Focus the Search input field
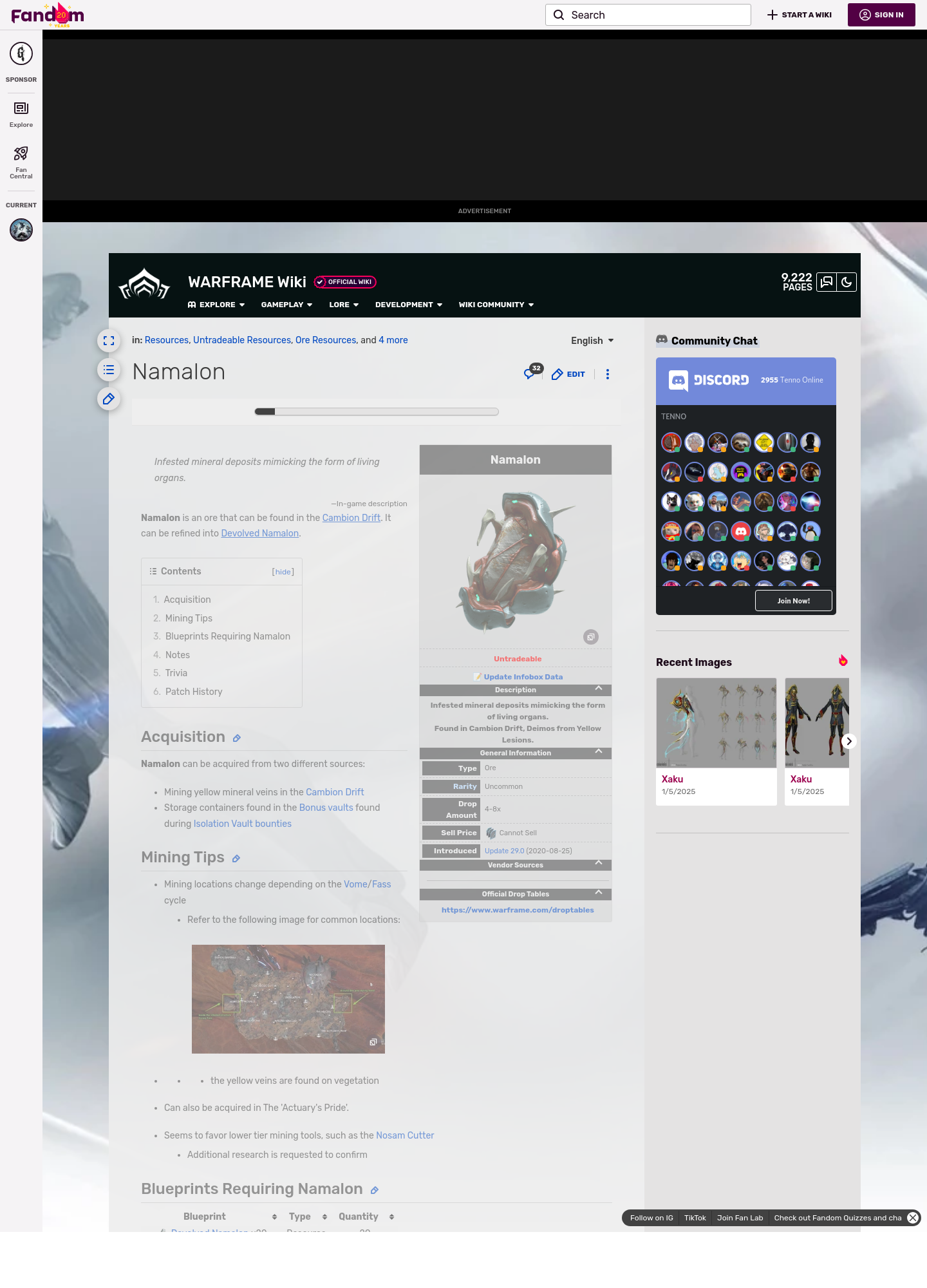 tap(648, 15)
